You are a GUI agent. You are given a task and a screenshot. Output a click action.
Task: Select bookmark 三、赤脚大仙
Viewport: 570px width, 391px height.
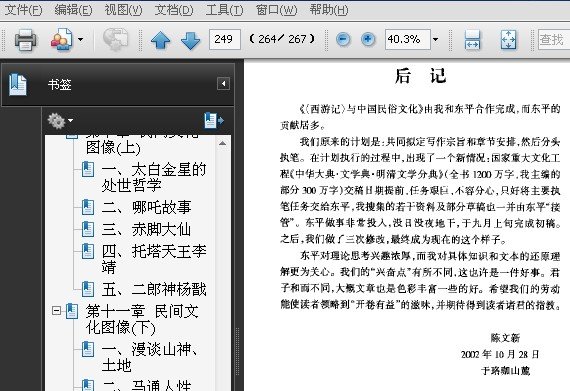click(x=146, y=229)
